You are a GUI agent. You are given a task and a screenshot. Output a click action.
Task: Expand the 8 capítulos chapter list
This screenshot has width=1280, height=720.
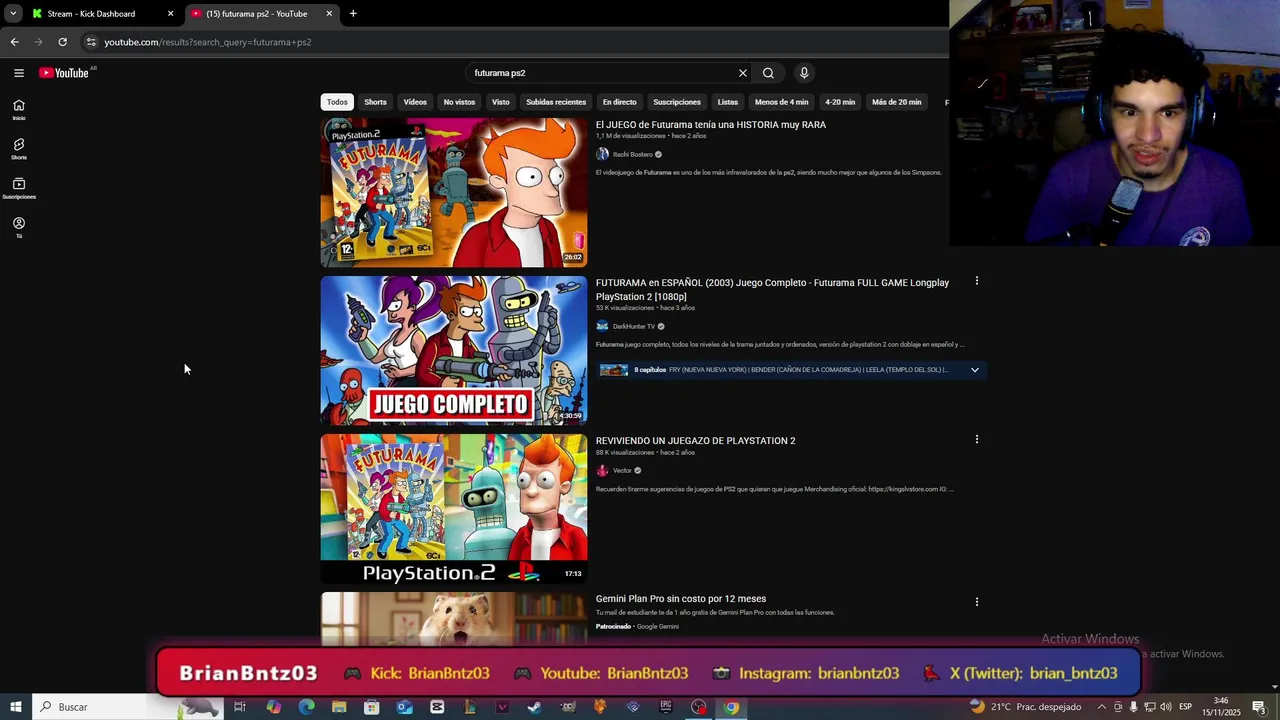coord(975,370)
